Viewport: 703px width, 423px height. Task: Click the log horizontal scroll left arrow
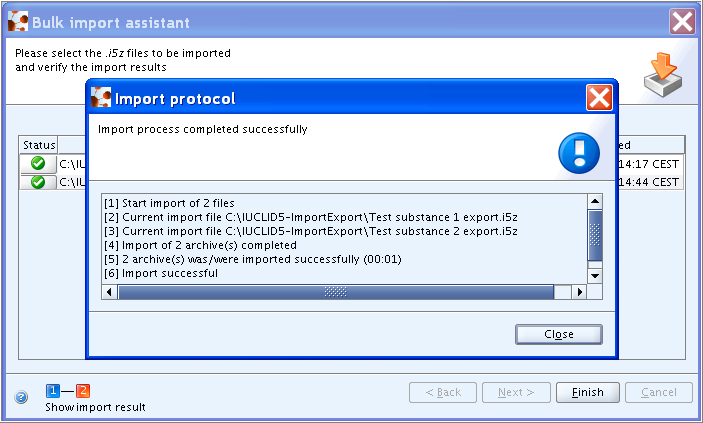[109, 292]
